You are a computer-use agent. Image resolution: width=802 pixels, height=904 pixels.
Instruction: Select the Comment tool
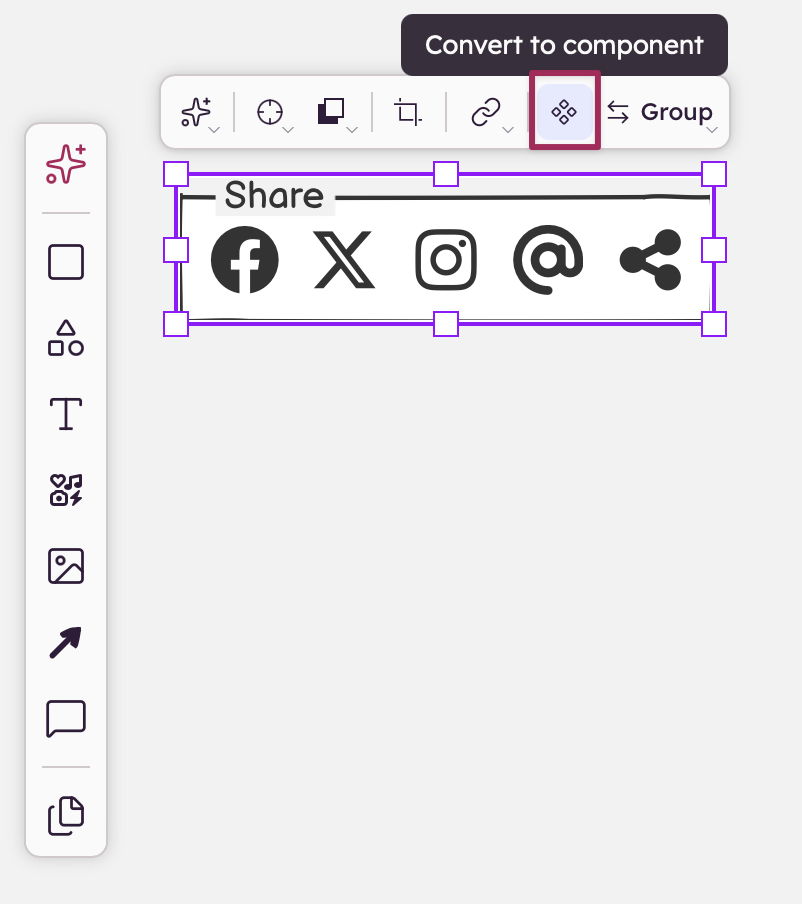66,719
